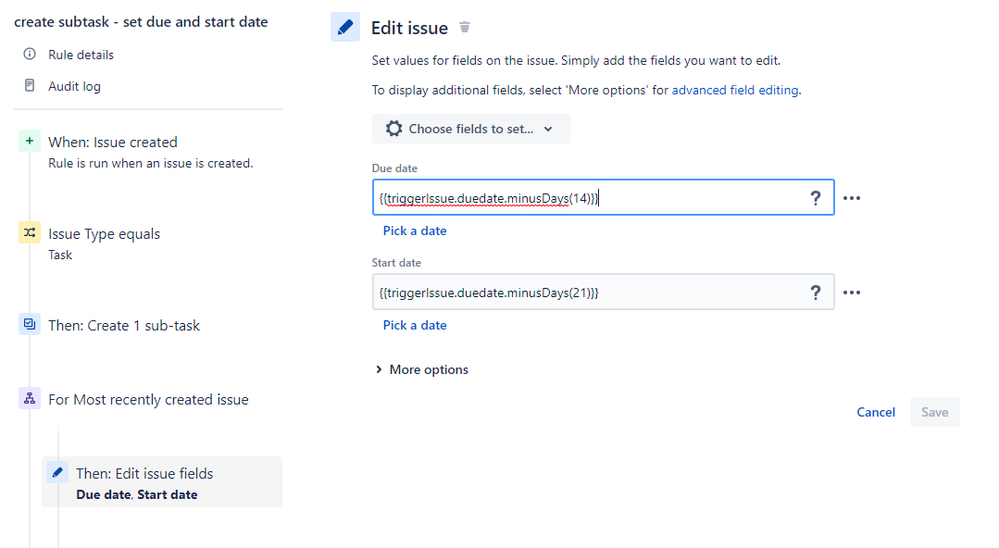Click Pick a date under Start date
This screenshot has width=999, height=548.
[415, 325]
